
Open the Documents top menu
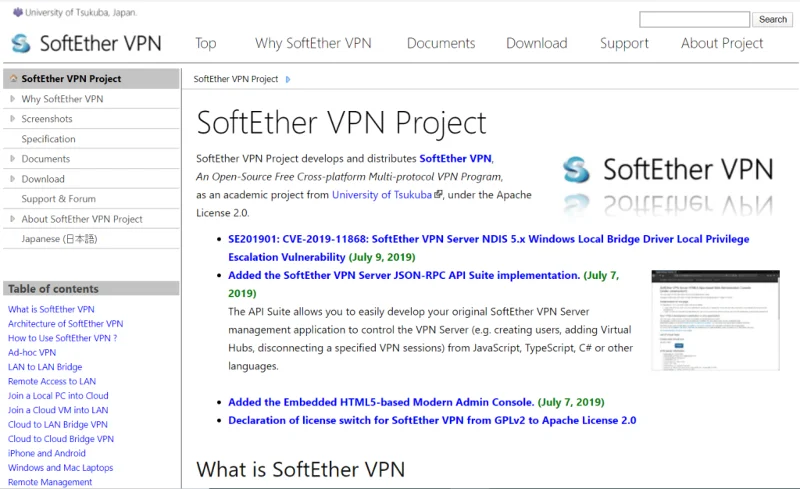(441, 43)
